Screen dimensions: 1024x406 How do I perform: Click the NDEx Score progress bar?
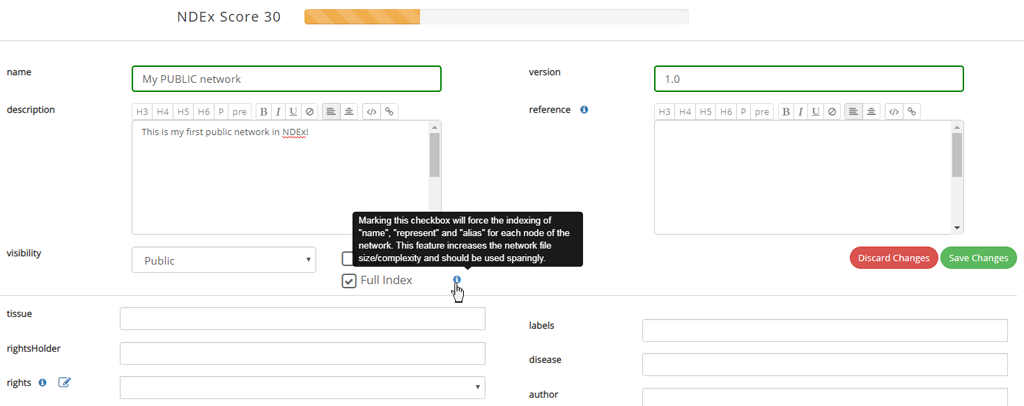pyautogui.click(x=496, y=17)
